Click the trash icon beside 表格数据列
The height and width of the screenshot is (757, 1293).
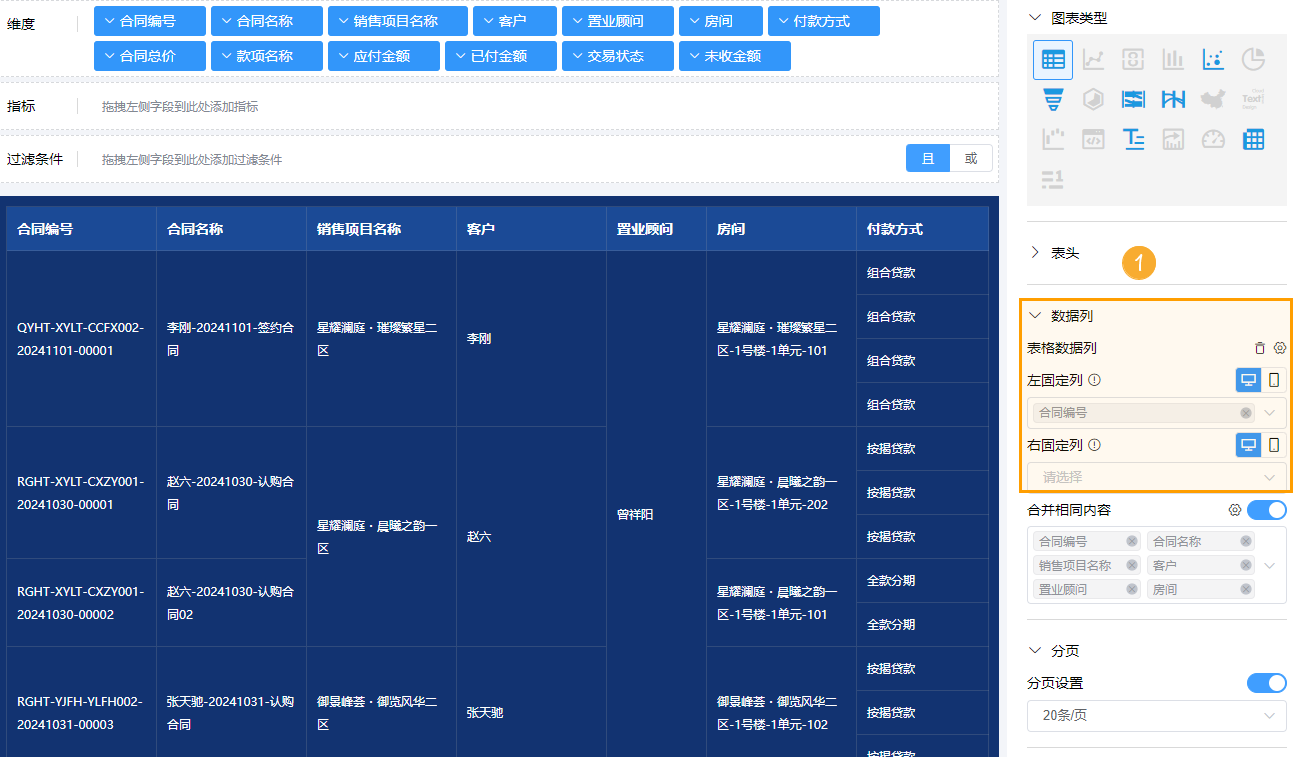[1261, 347]
